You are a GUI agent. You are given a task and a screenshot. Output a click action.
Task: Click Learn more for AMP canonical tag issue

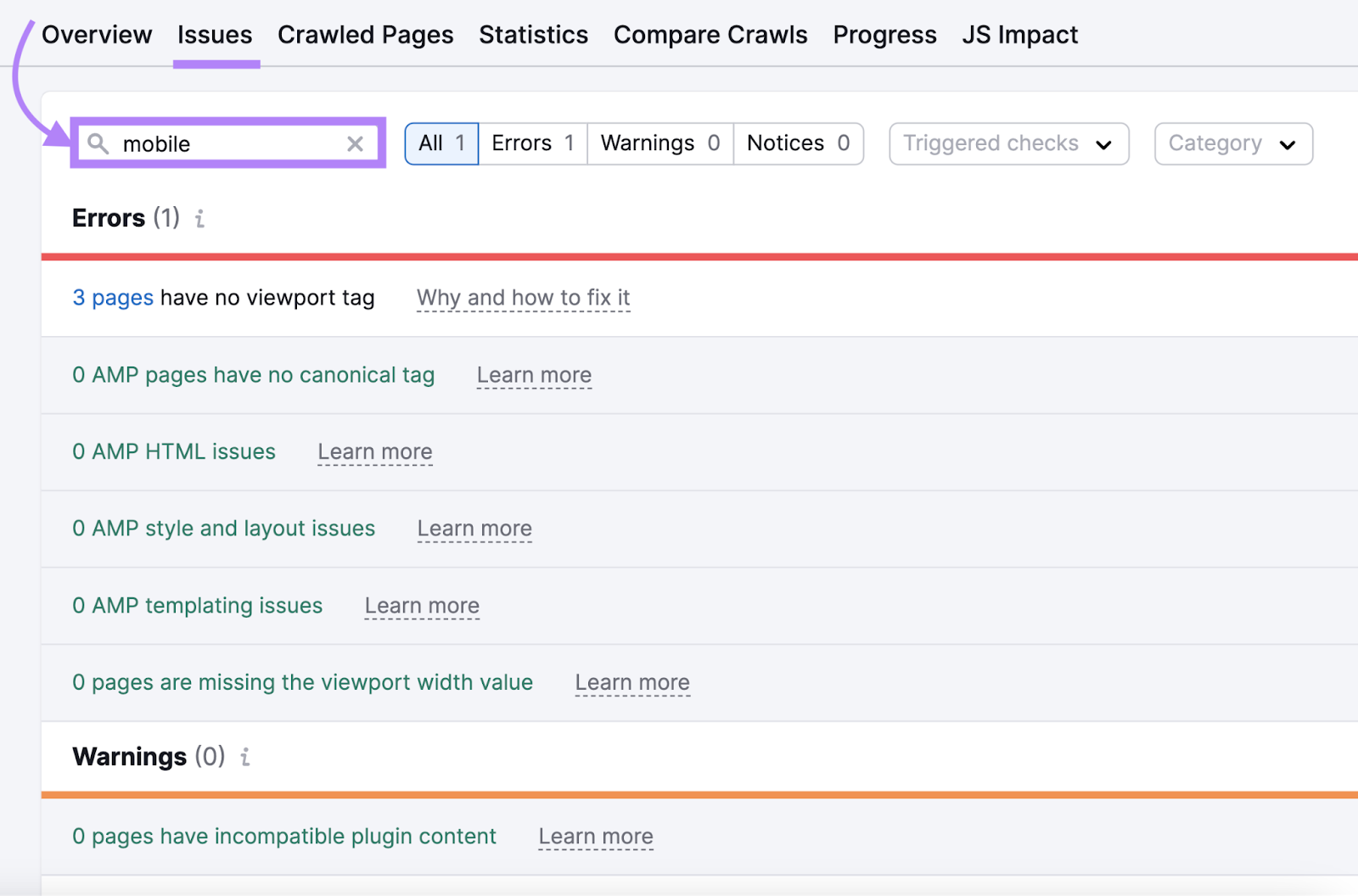pyautogui.click(x=534, y=374)
